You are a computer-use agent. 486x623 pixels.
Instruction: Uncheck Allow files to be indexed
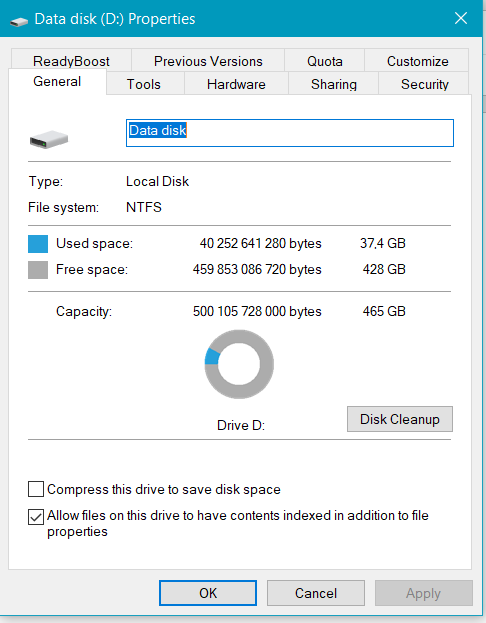click(x=36, y=517)
